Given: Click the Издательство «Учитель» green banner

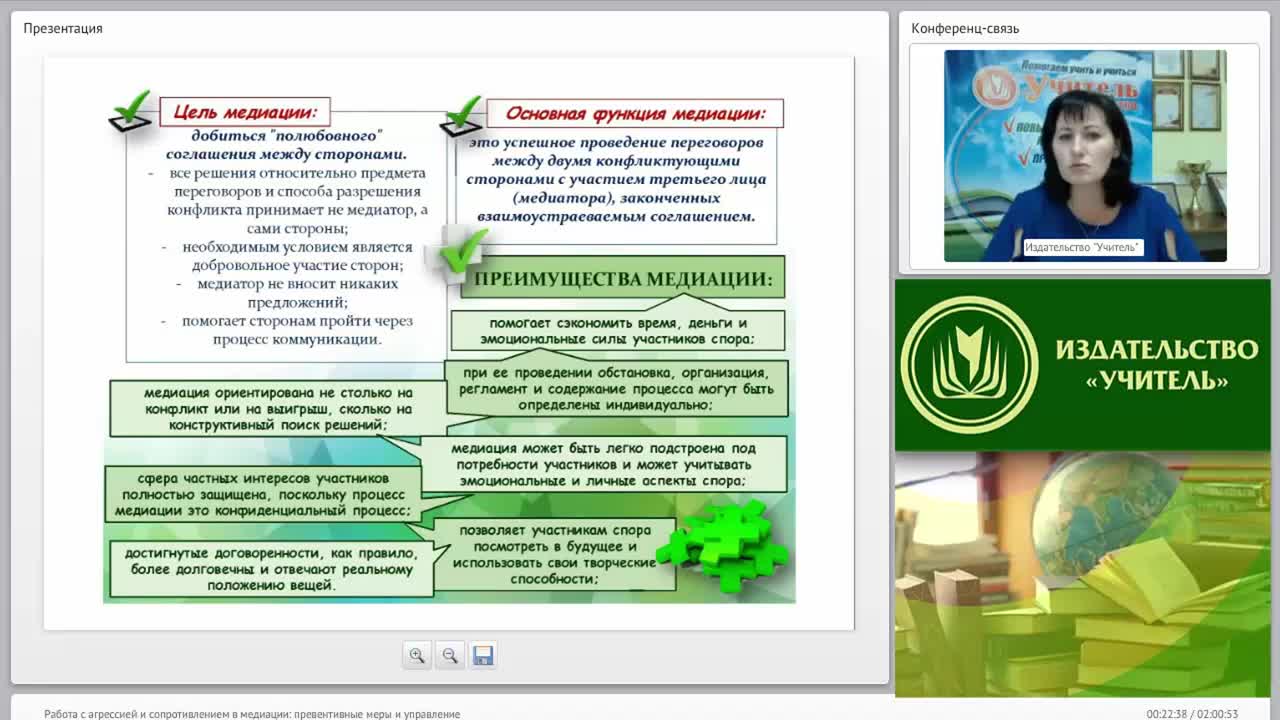Looking at the screenshot, I should pos(1082,365).
